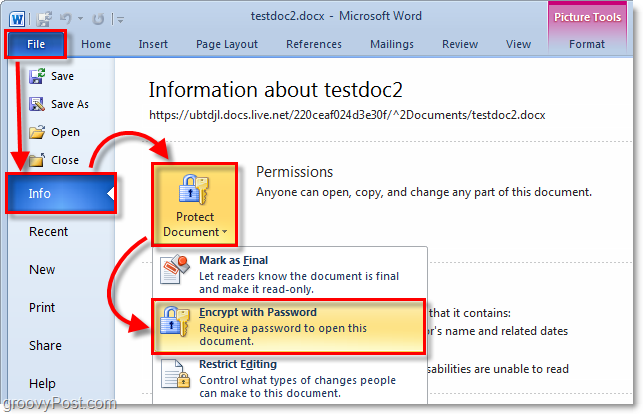The image size is (643, 414).
Task: Open the Undo history dropdown arrow
Action: click(x=80, y=19)
